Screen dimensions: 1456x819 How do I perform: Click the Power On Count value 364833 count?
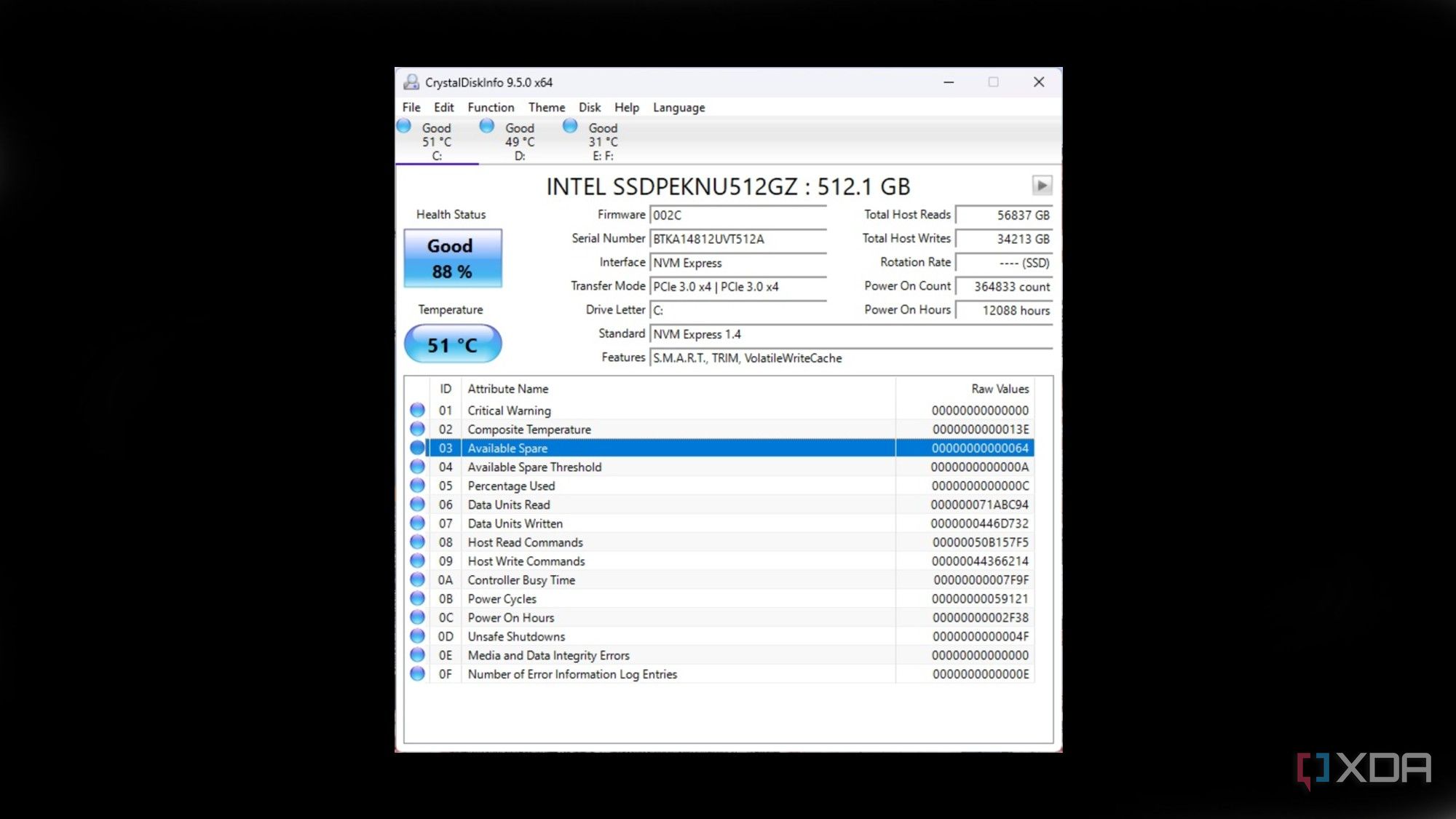1004,287
